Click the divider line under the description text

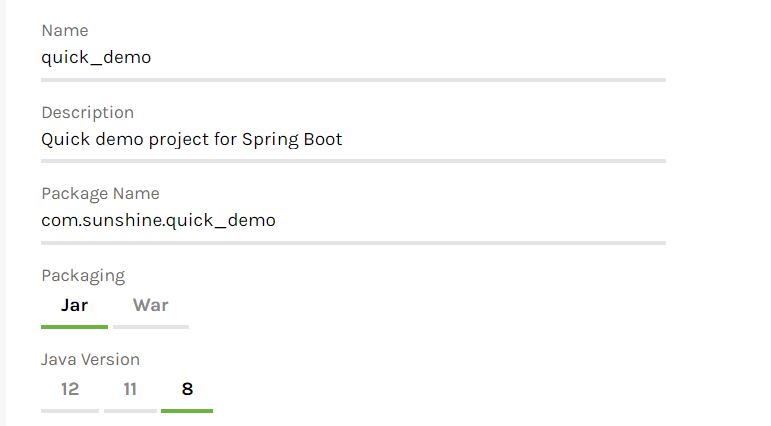click(352, 160)
